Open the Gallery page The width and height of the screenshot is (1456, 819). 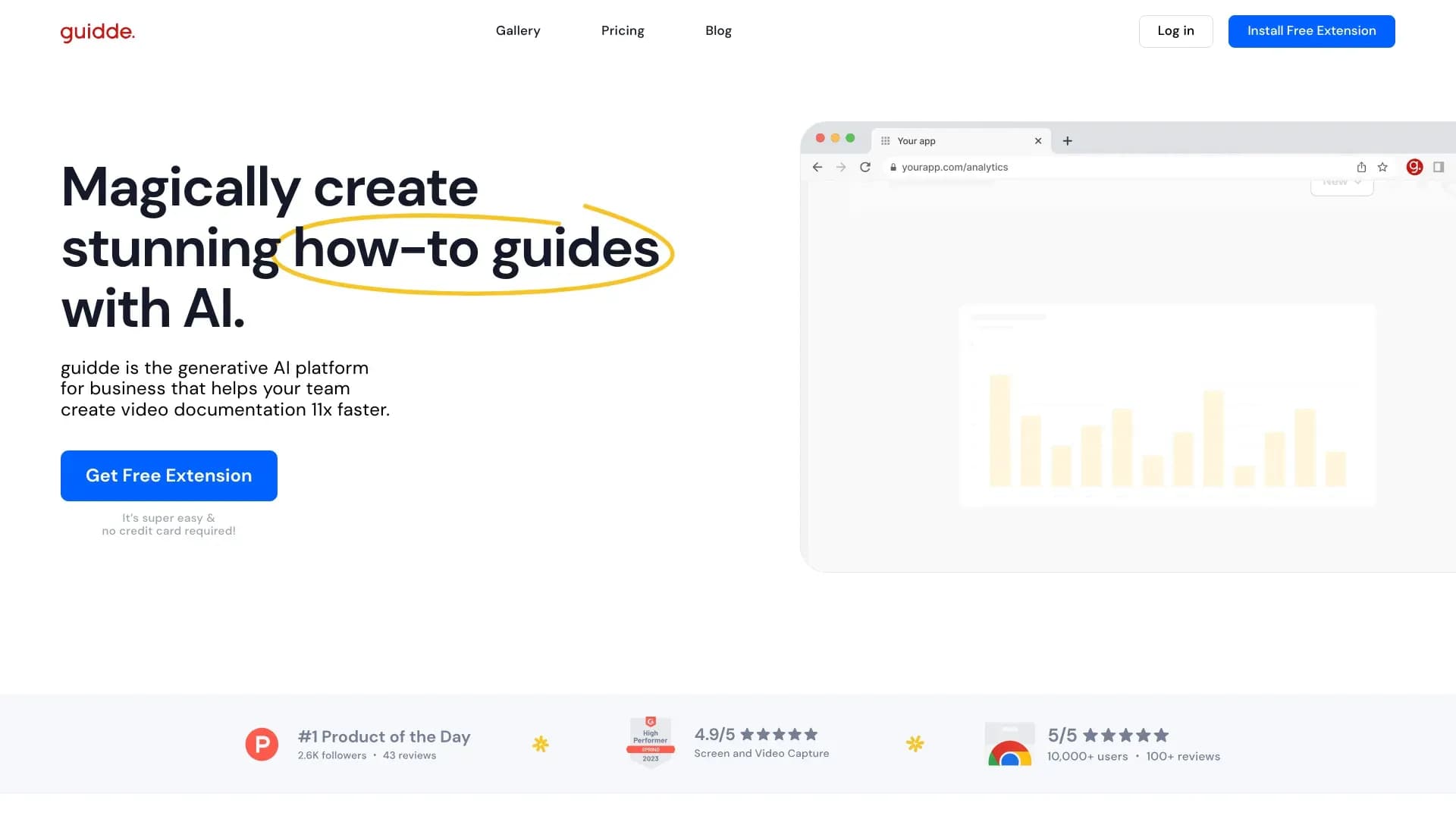[518, 31]
